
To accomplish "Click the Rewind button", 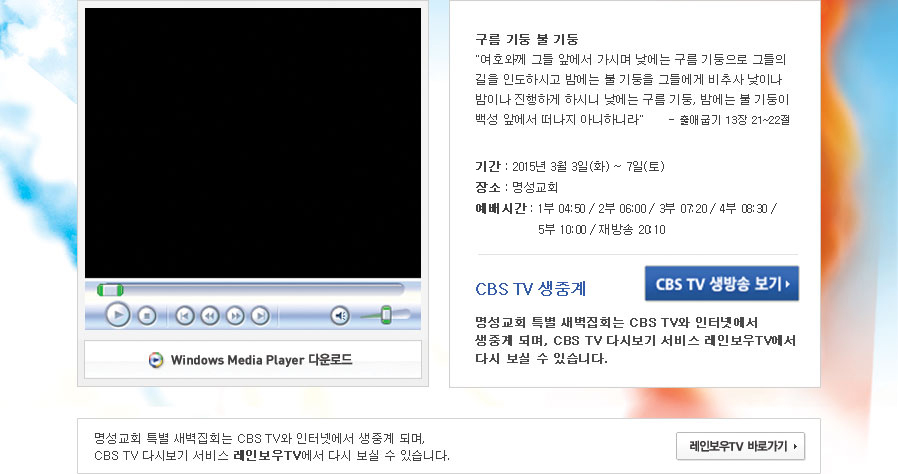I will [x=210, y=316].
